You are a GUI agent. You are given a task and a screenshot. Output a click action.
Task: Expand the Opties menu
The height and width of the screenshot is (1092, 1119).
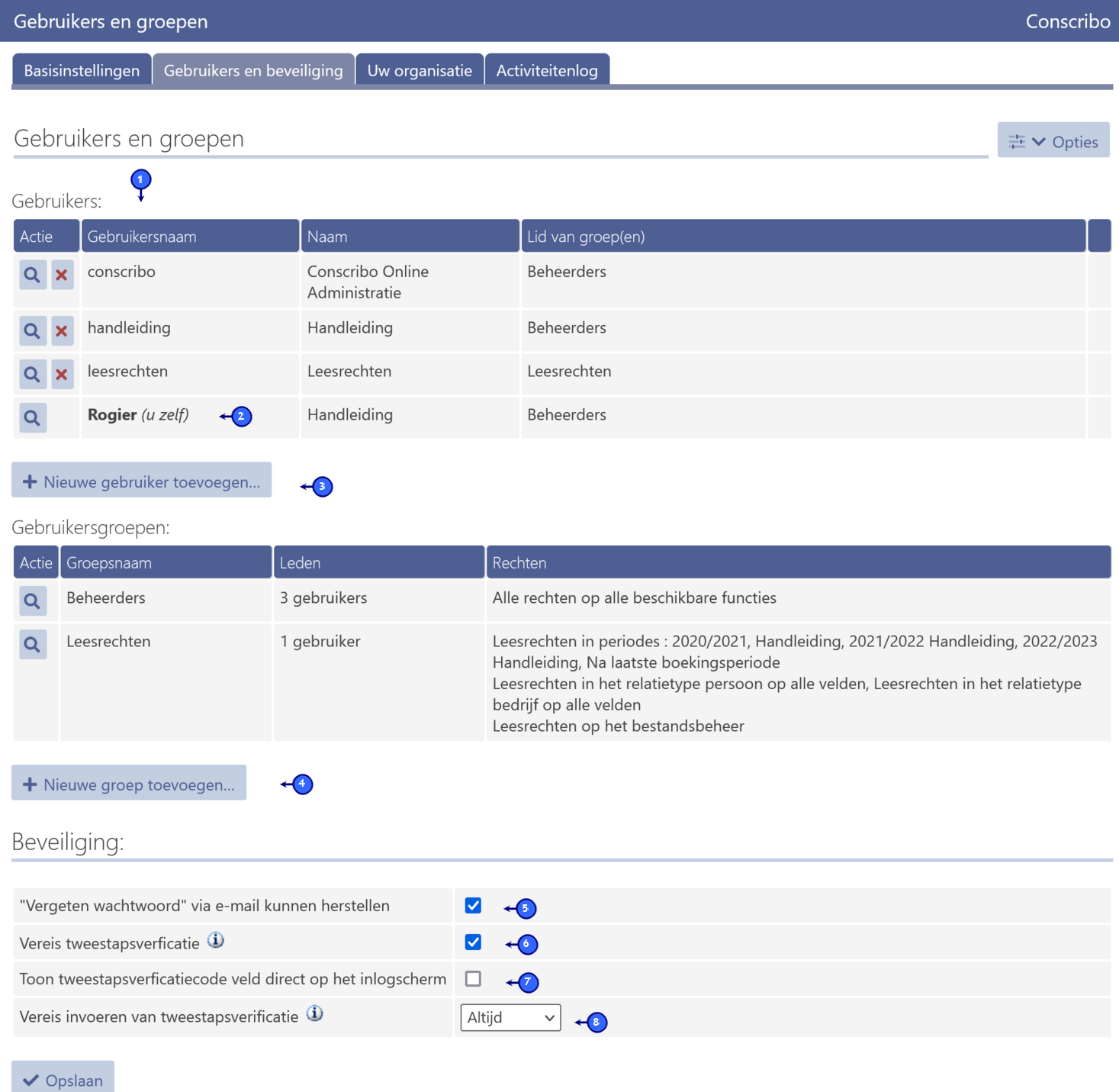(x=1053, y=141)
